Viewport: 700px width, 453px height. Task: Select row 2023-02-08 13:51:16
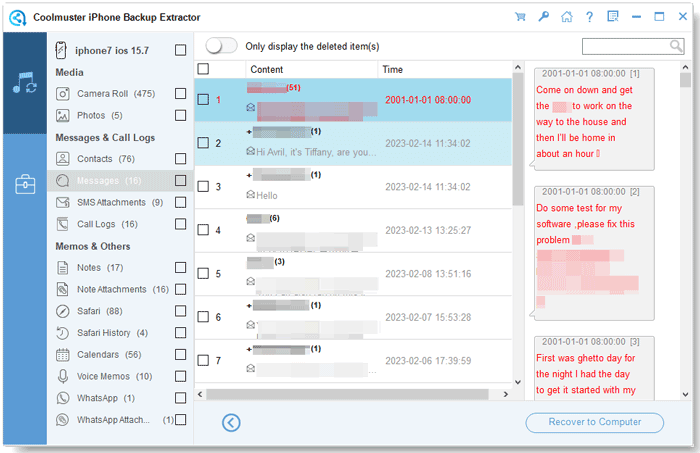[x=353, y=274]
